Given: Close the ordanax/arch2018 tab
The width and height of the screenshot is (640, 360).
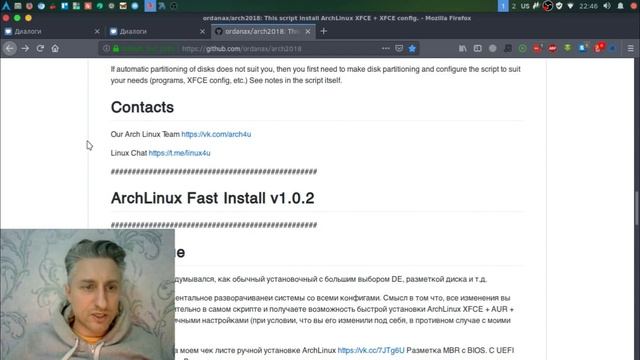Looking at the screenshot, I should 308,31.
